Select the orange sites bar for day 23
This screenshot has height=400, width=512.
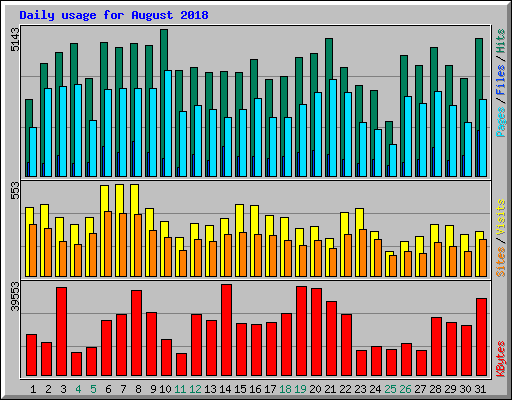coord(363,253)
